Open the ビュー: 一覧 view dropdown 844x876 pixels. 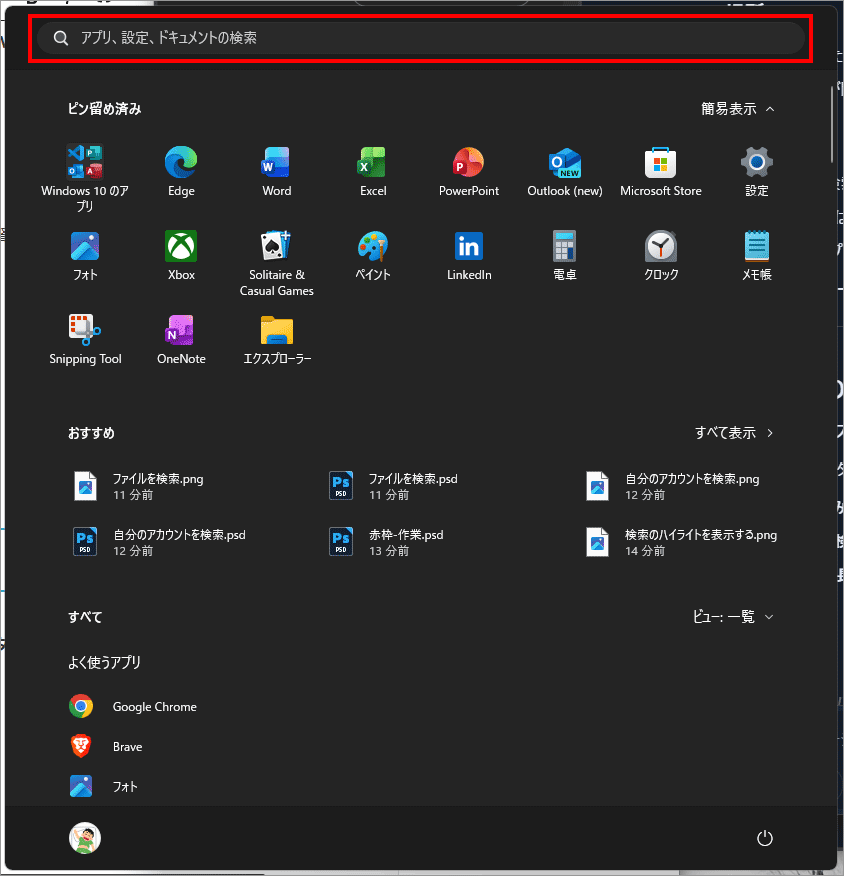pyautogui.click(x=733, y=617)
